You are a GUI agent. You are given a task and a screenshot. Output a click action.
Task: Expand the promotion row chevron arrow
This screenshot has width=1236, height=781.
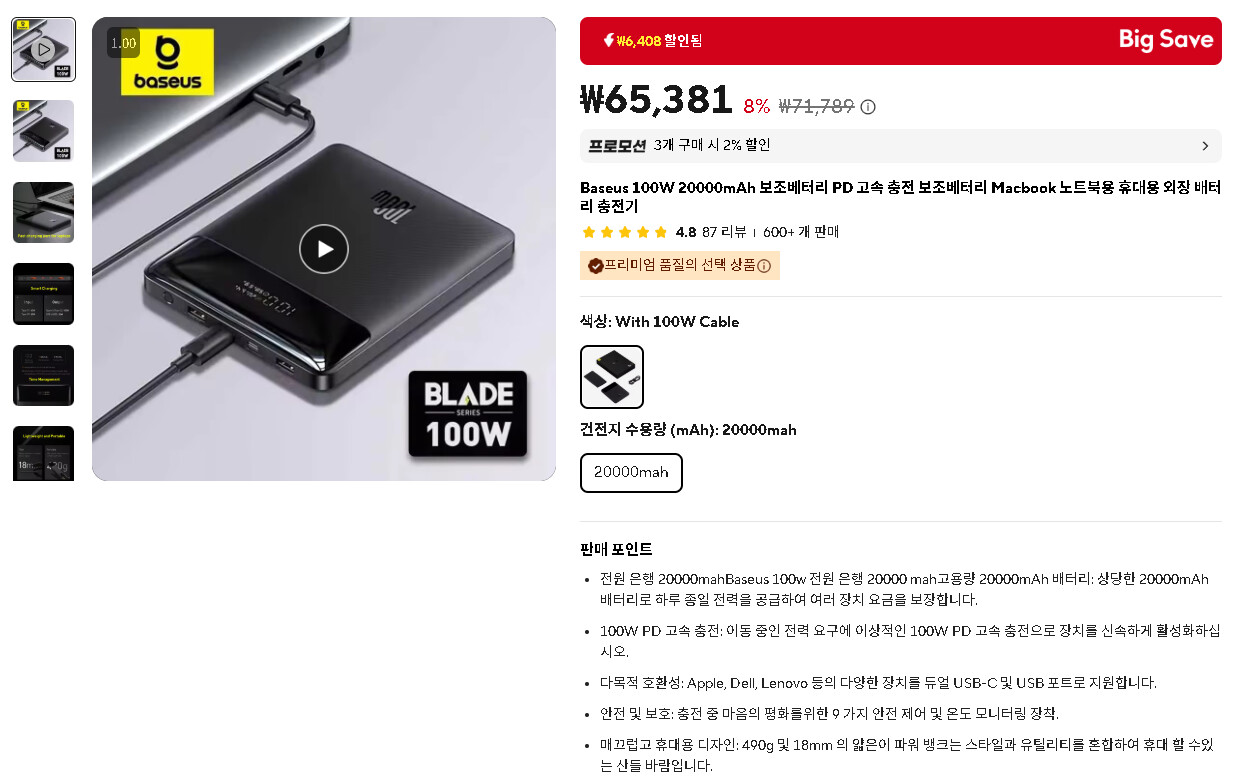1205,146
